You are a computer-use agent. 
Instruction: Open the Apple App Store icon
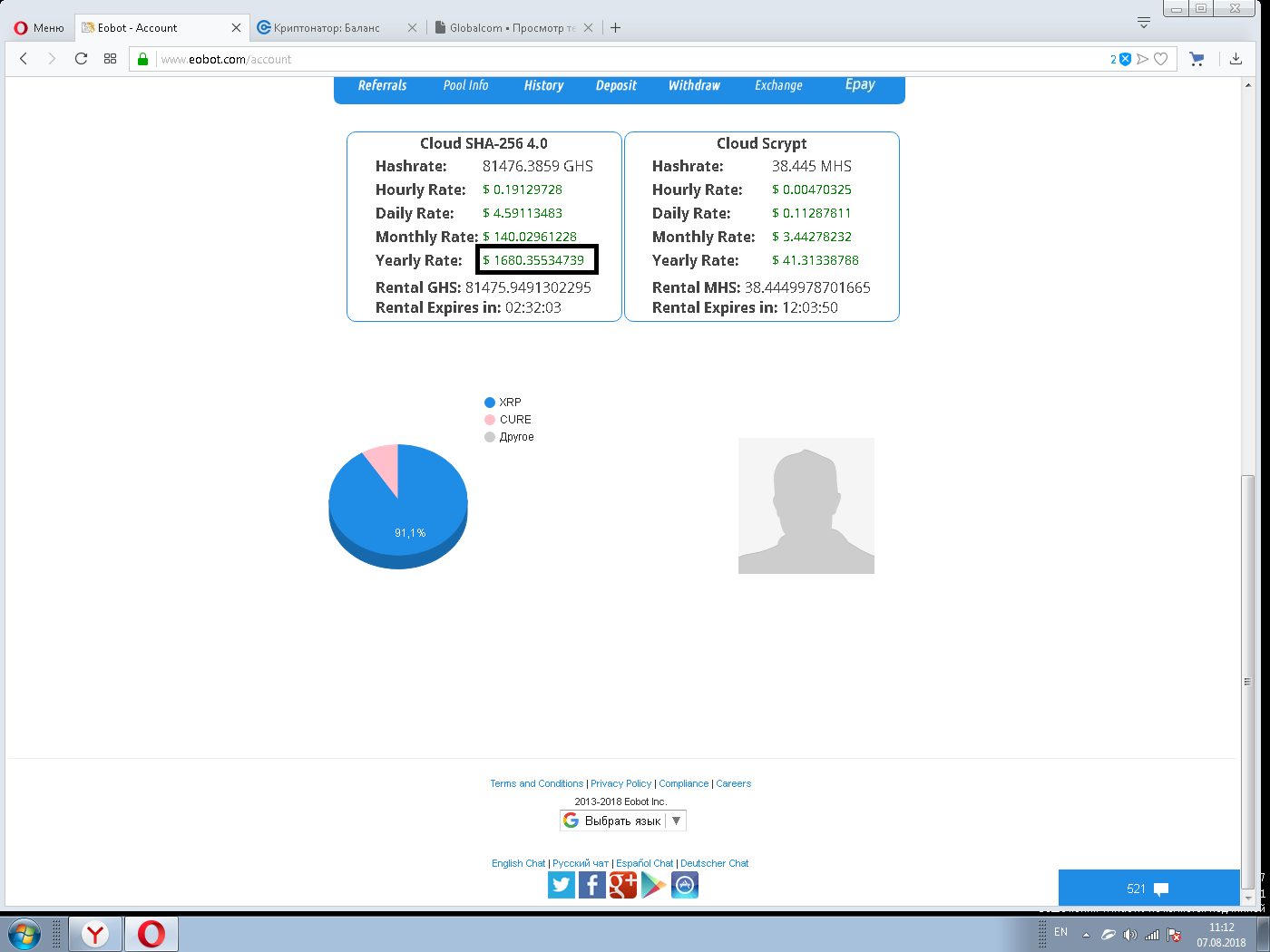[x=685, y=885]
